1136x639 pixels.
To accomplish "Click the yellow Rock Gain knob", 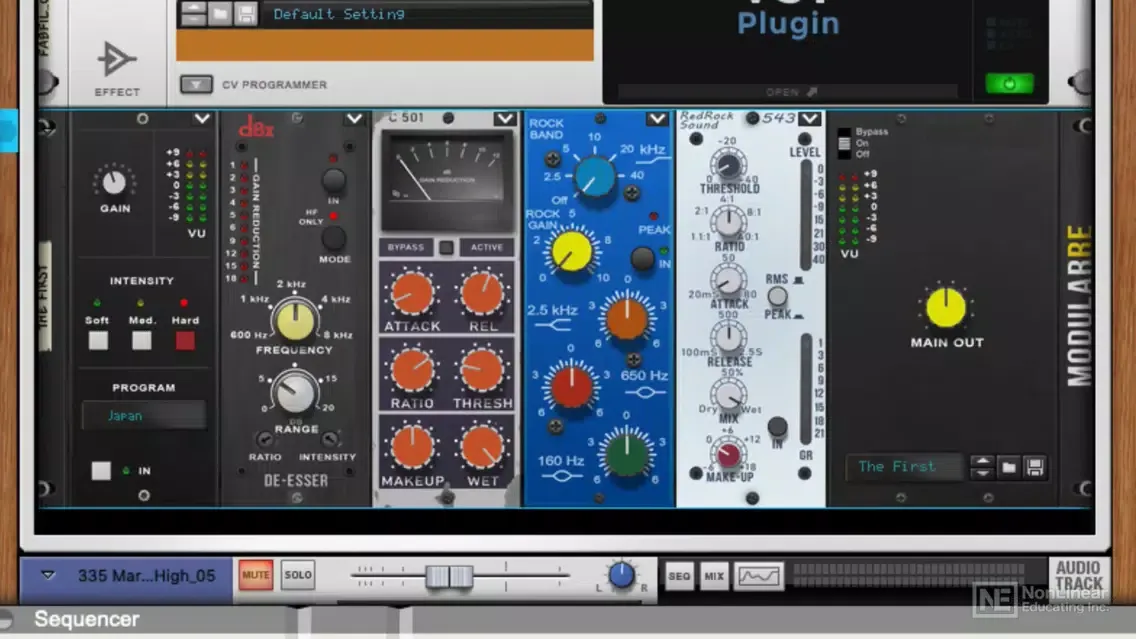I will tap(572, 251).
